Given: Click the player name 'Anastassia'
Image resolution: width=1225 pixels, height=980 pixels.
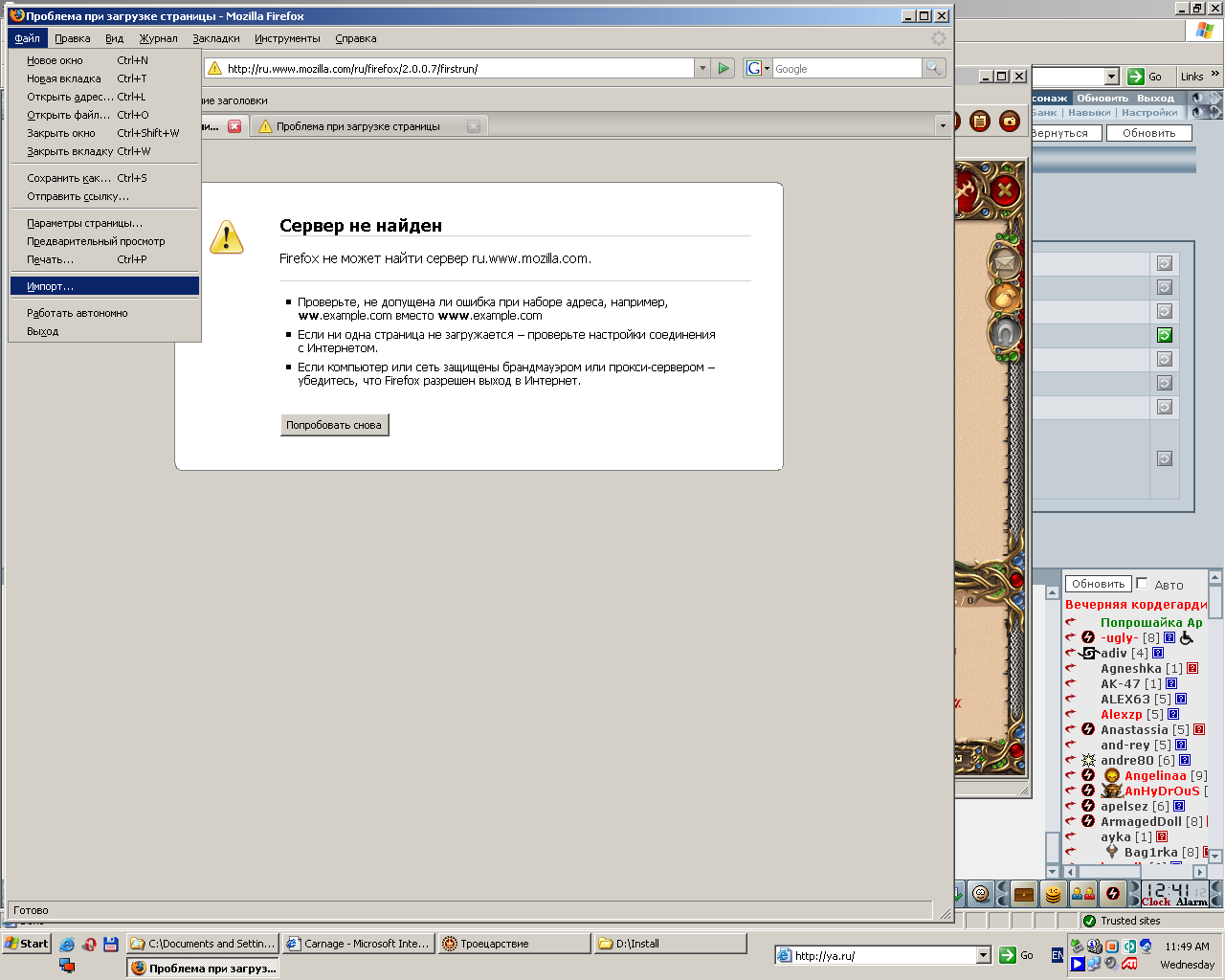Looking at the screenshot, I should (x=1134, y=729).
